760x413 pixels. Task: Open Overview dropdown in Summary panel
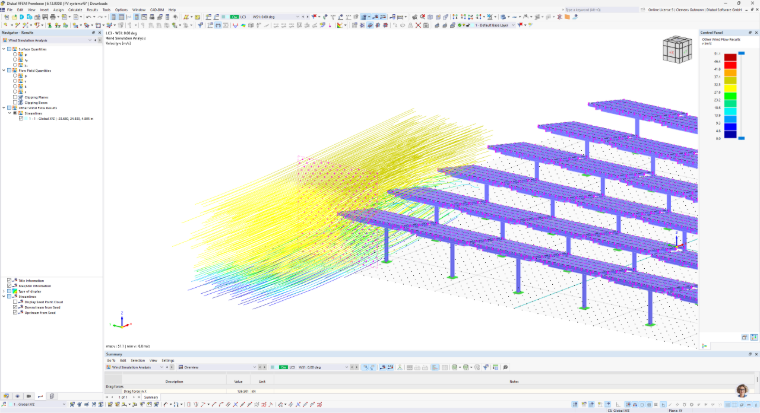click(x=254, y=367)
